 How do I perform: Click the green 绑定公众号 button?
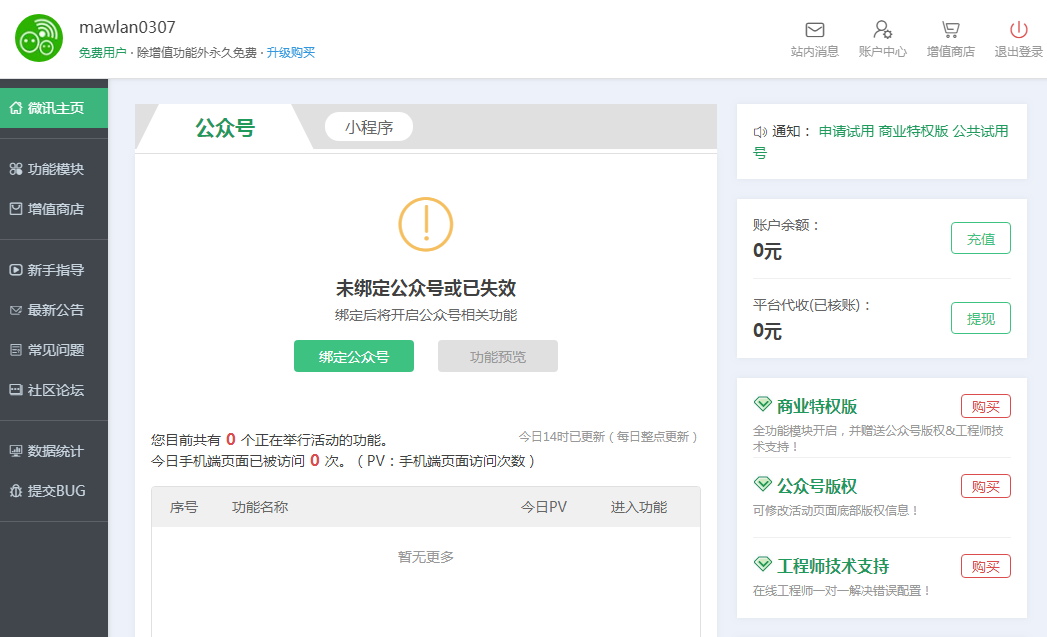coord(353,356)
